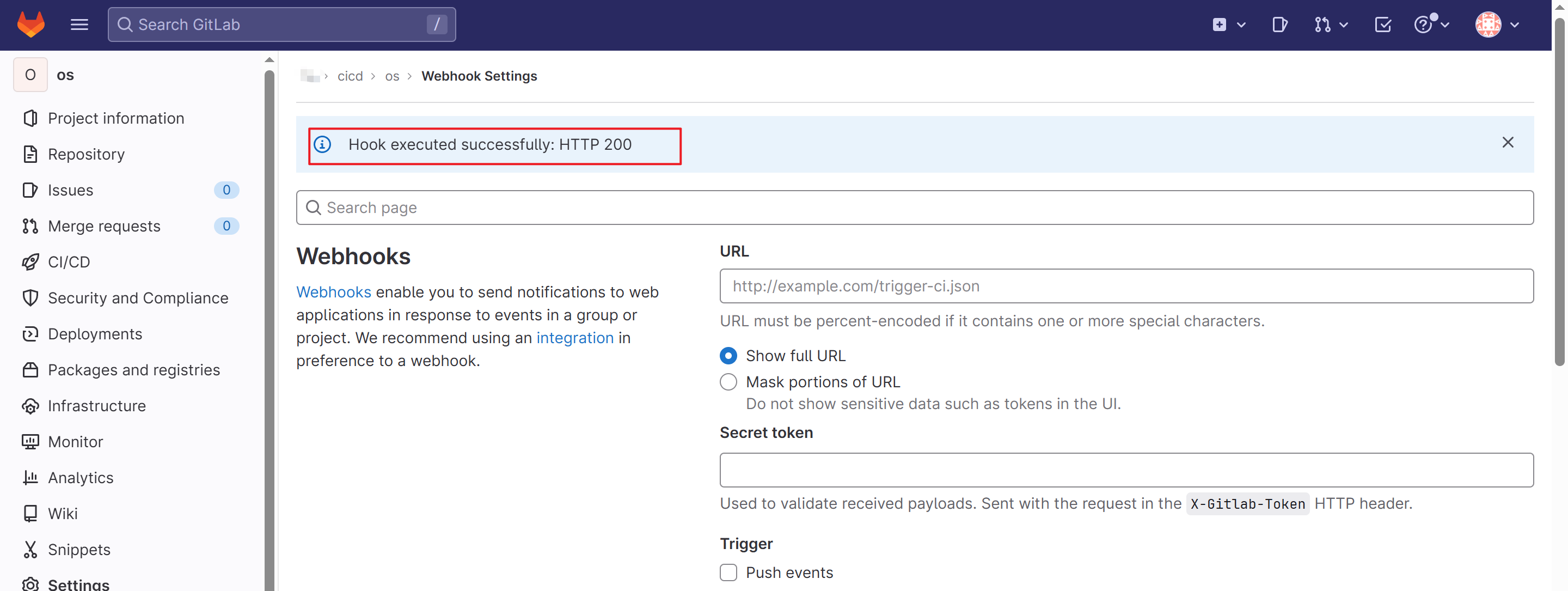Dismiss the hook executed success alert
The image size is (1568, 591).
tap(1507, 143)
